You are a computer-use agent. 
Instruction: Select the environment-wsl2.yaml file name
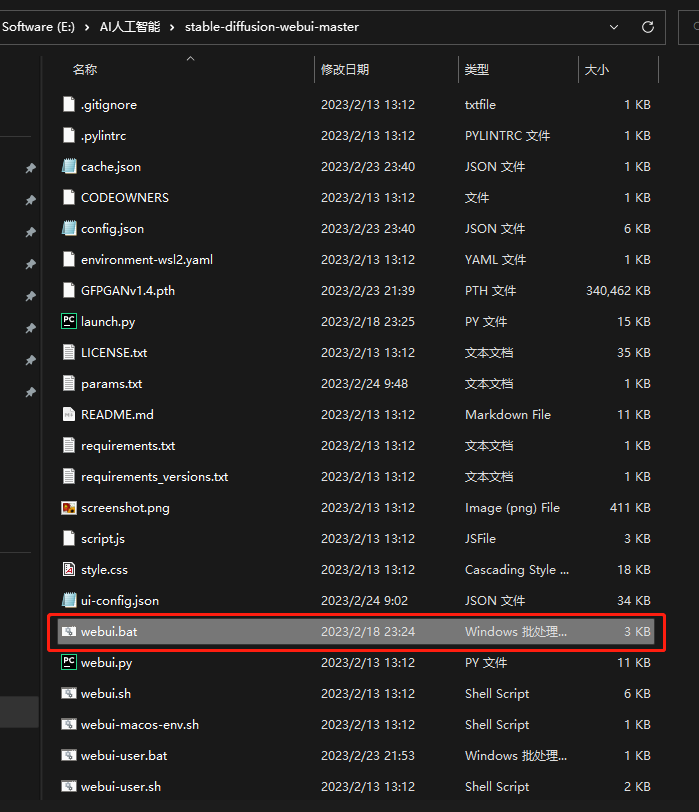(147, 259)
